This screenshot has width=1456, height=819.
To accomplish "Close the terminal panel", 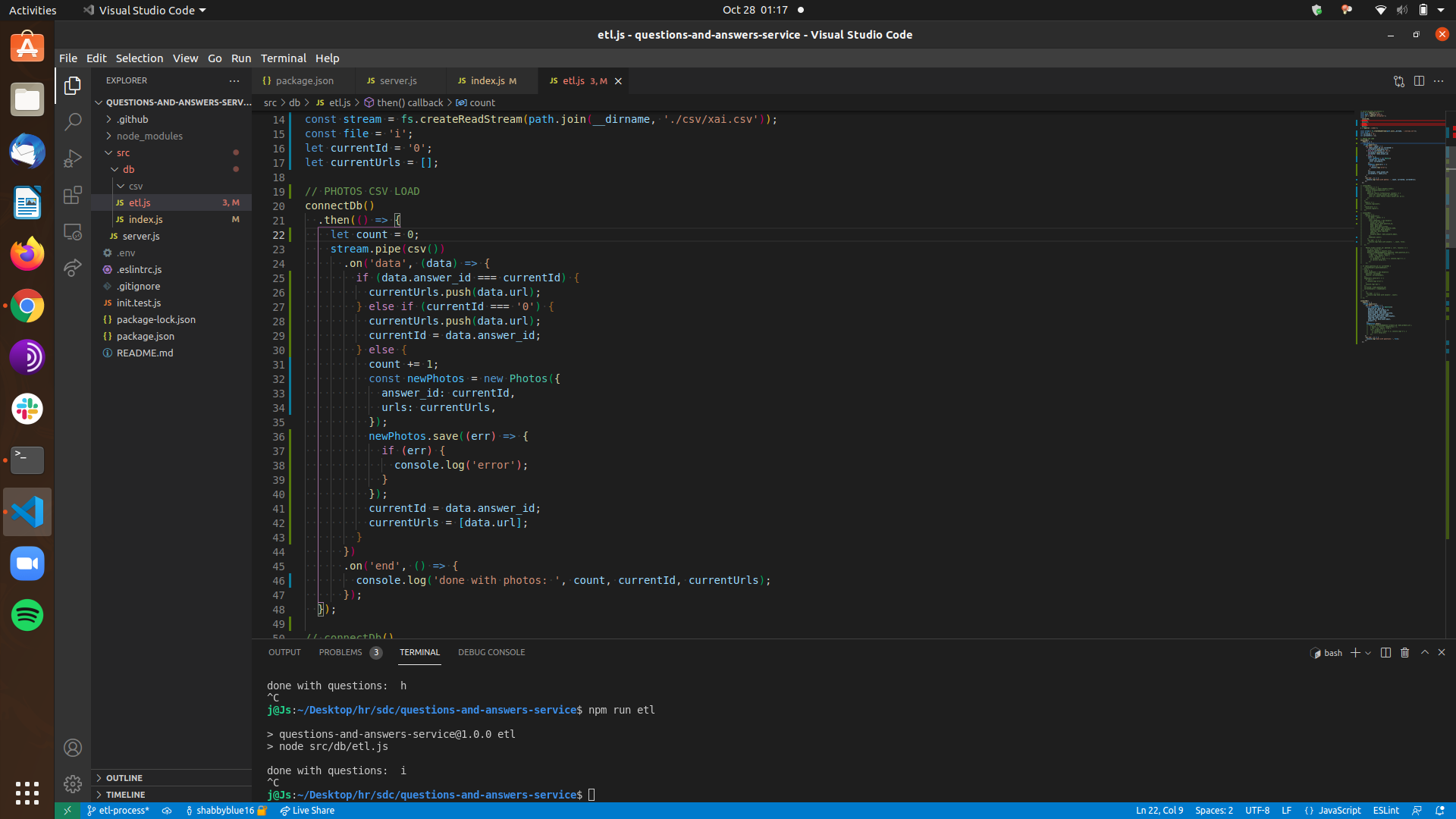I will [1442, 652].
